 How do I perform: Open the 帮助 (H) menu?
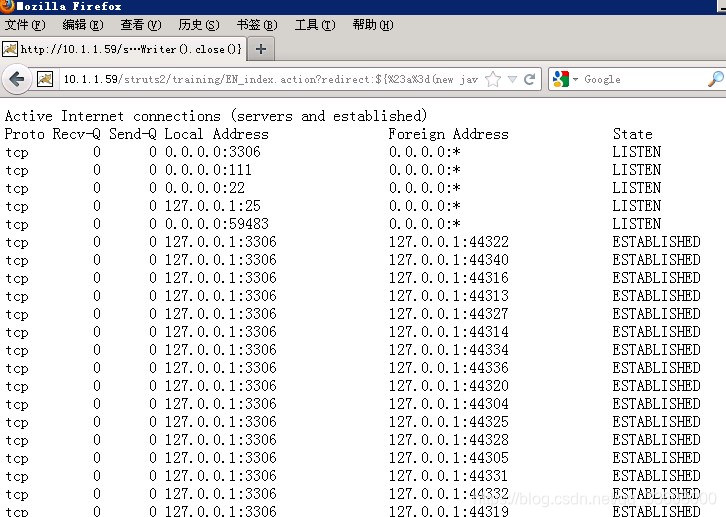point(373,25)
